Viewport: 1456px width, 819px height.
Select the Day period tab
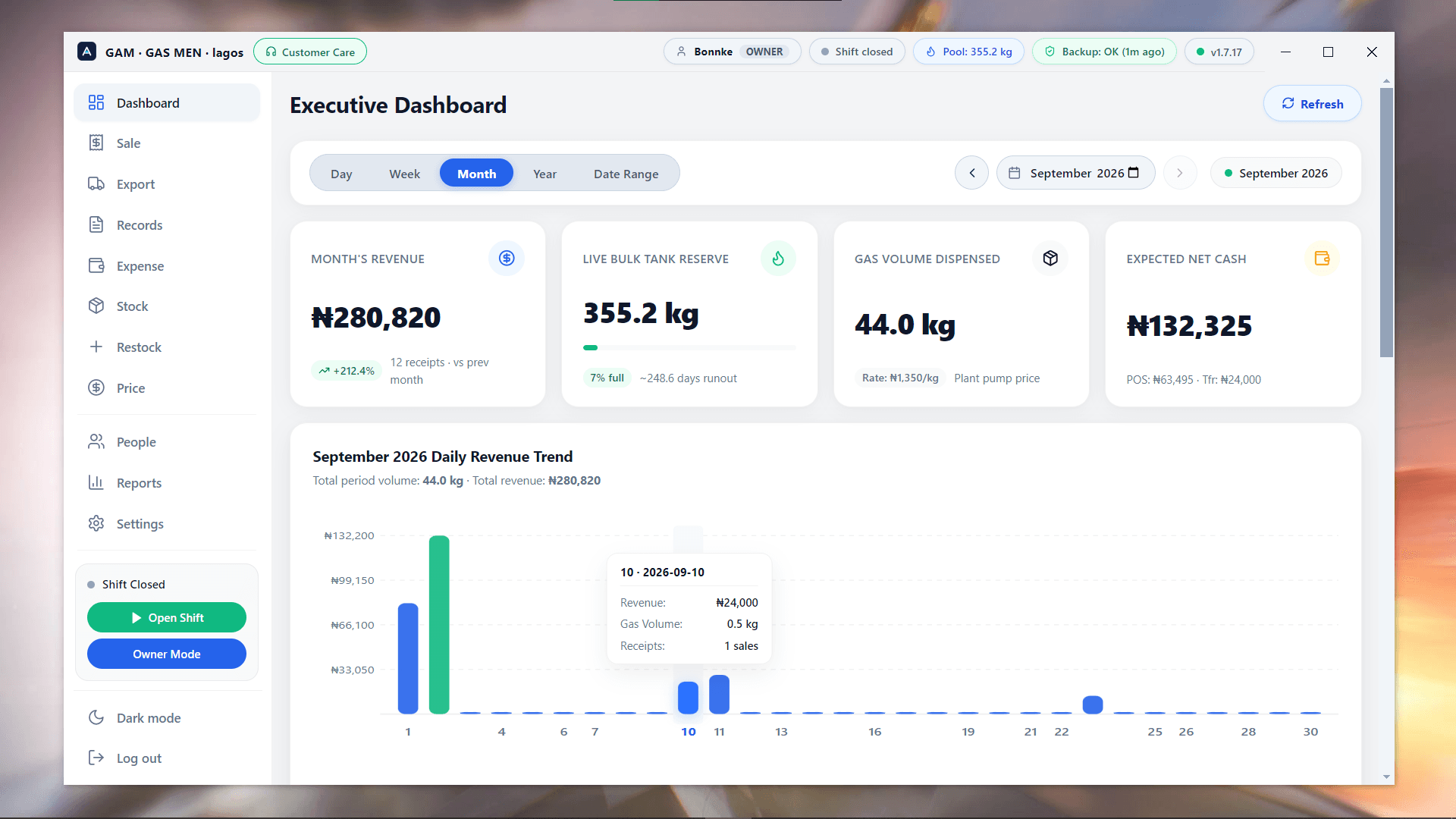tap(341, 174)
